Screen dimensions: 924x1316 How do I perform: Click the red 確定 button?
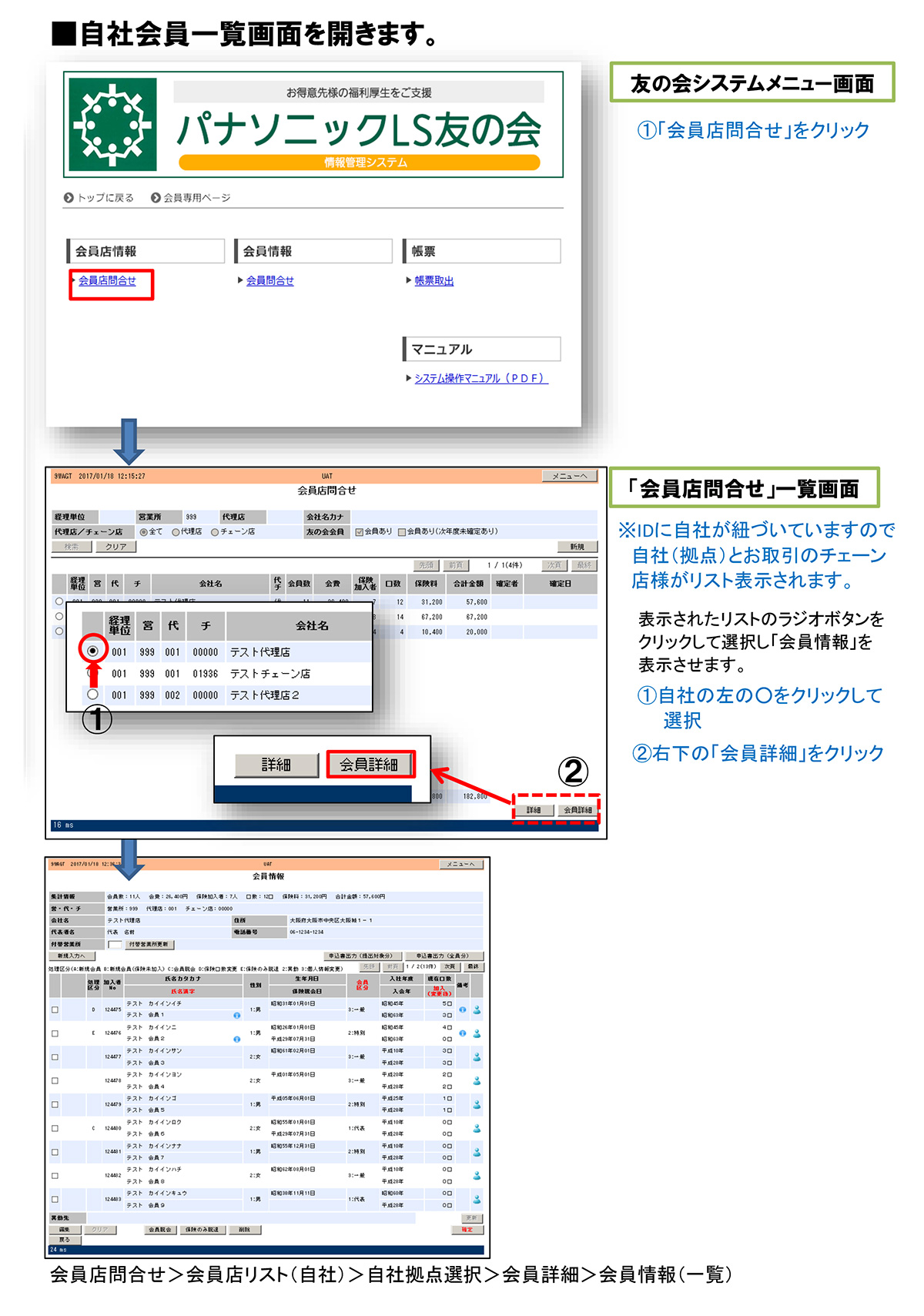(x=467, y=1230)
